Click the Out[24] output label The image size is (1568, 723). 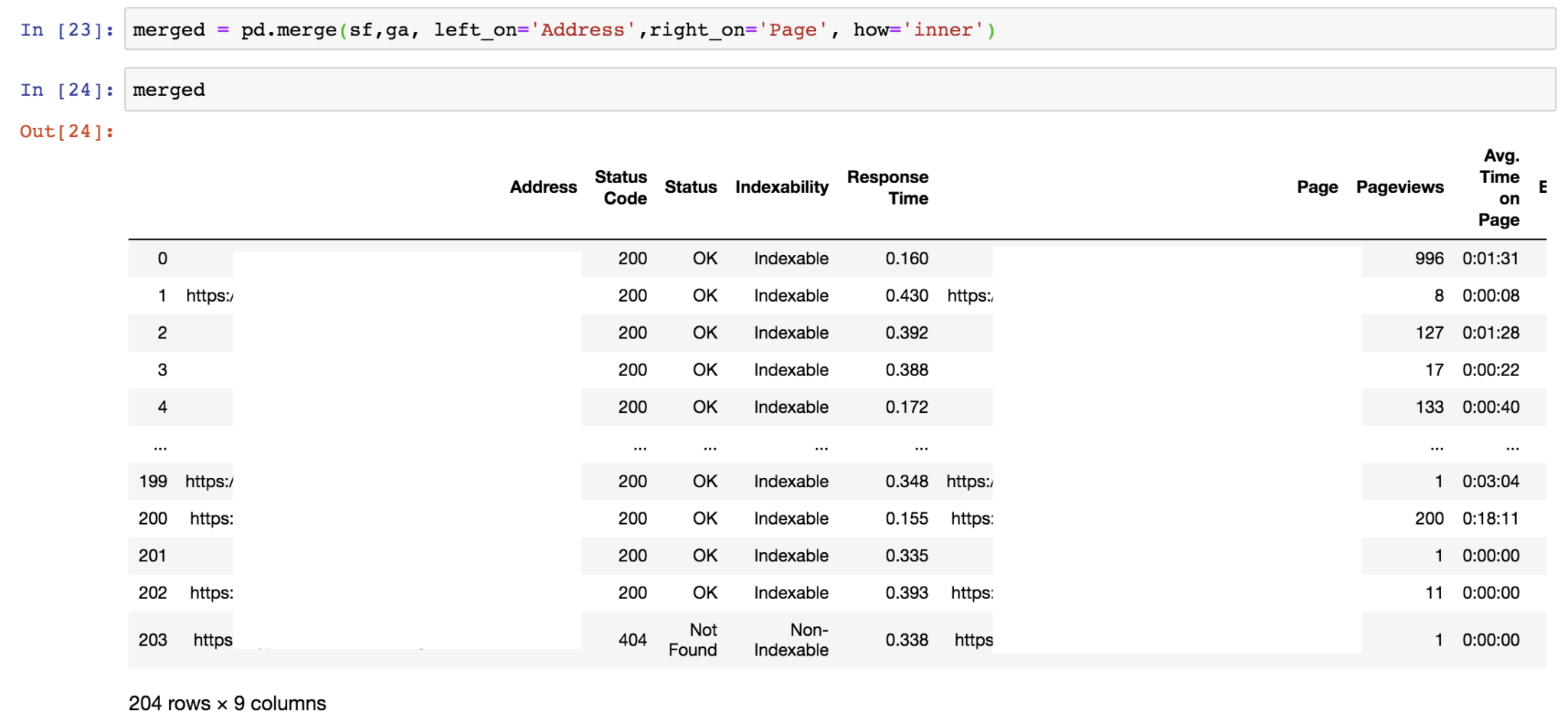[66, 131]
